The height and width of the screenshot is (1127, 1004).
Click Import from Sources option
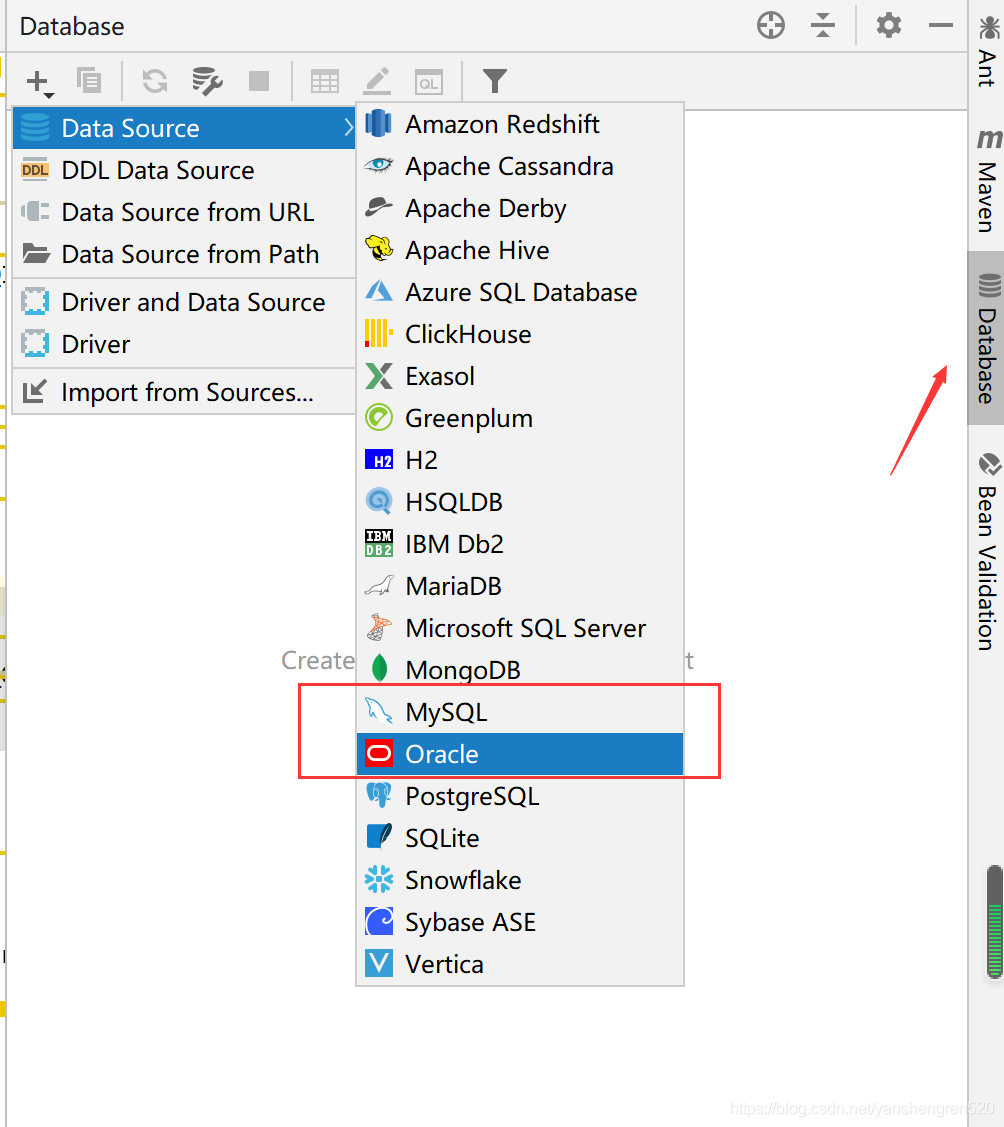[x=187, y=392]
